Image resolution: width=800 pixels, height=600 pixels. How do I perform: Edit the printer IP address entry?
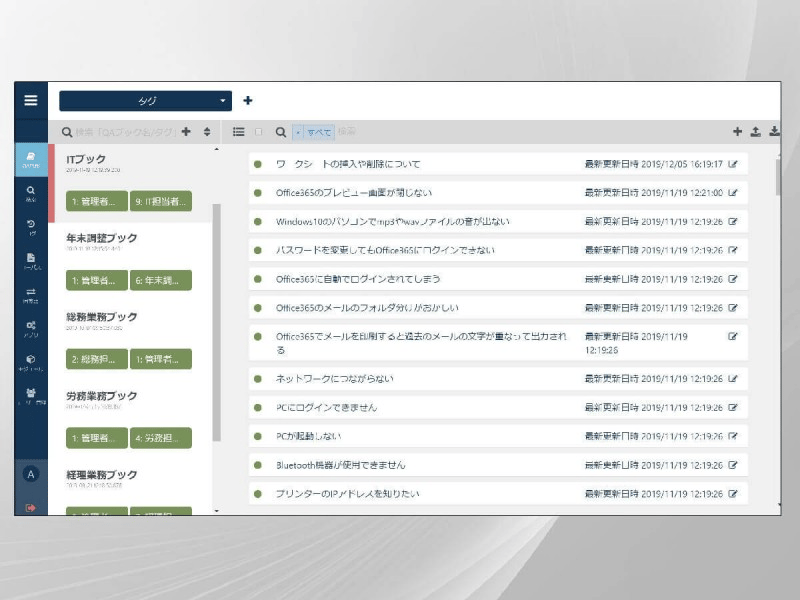click(x=733, y=493)
